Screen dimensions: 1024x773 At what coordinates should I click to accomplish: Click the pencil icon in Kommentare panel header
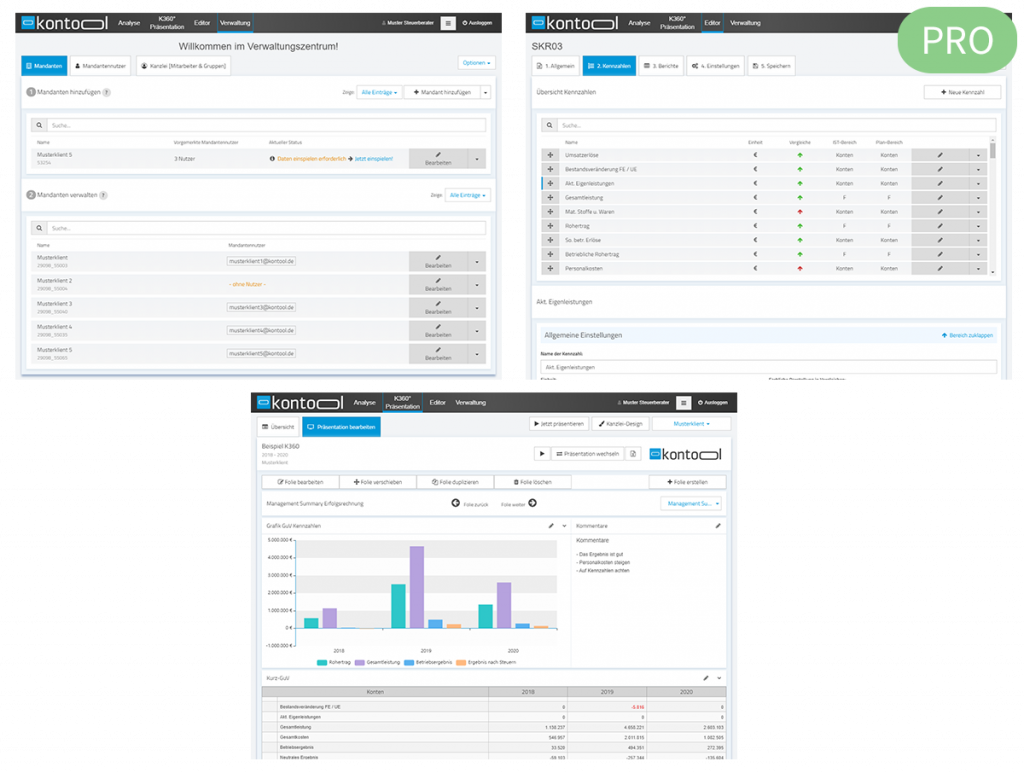717,525
